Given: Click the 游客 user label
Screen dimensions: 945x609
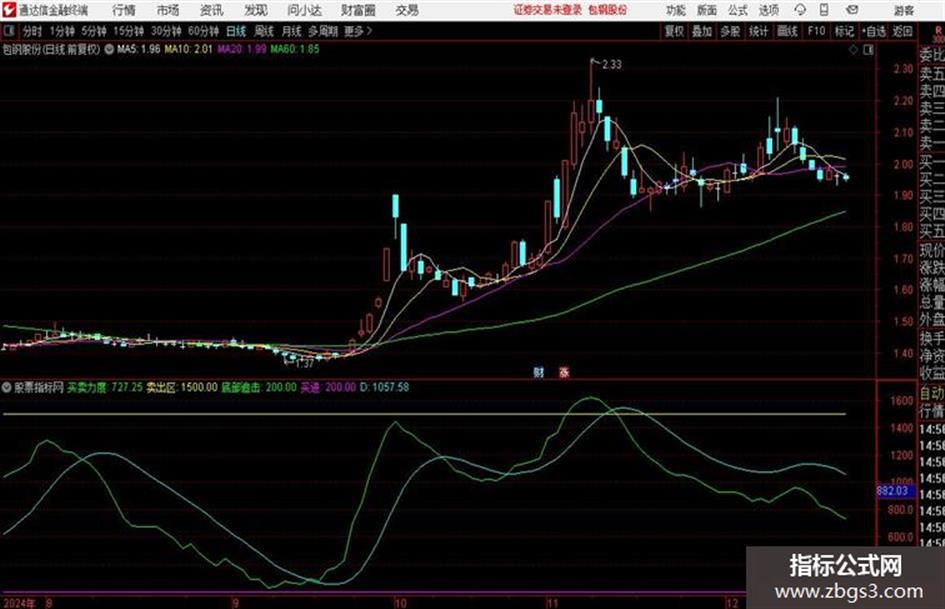Looking at the screenshot, I should 903,10.
